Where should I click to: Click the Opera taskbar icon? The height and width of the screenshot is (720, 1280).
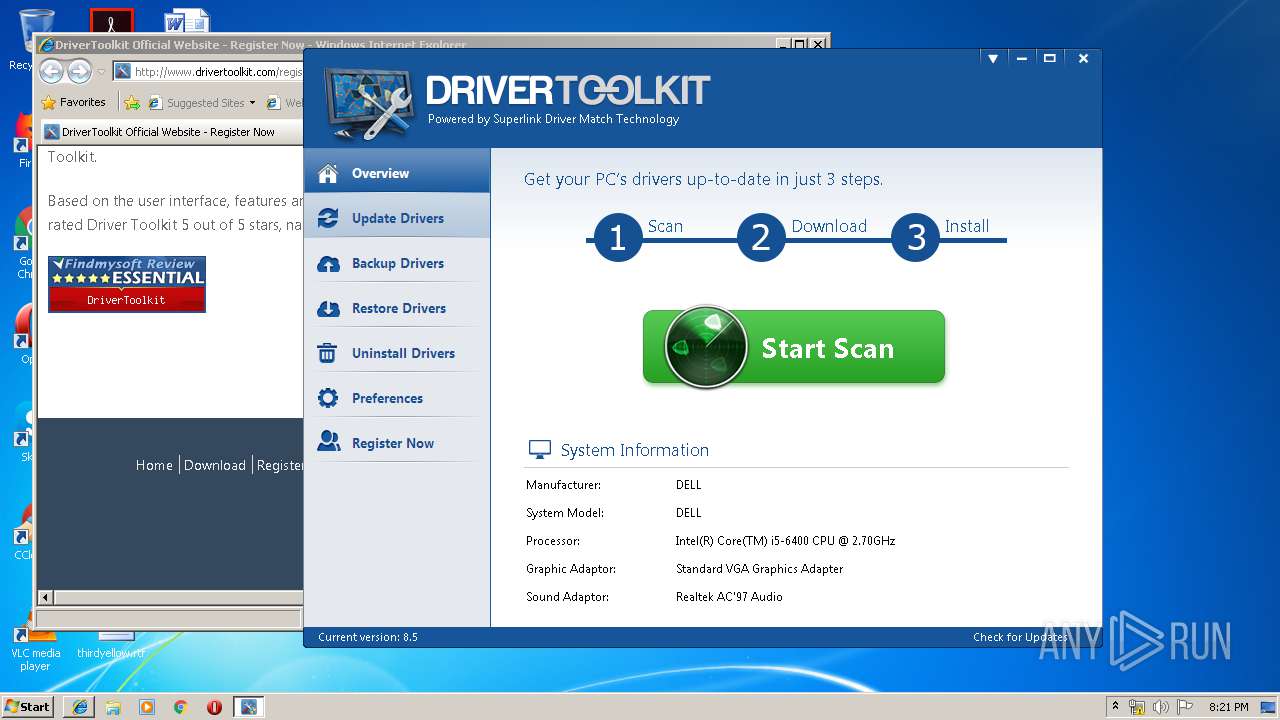[x=214, y=707]
